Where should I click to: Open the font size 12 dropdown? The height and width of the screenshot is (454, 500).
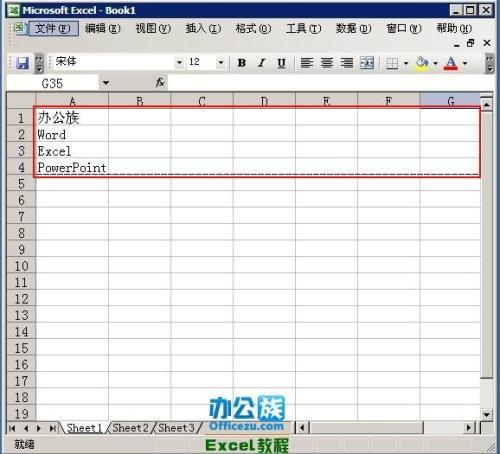click(x=220, y=62)
